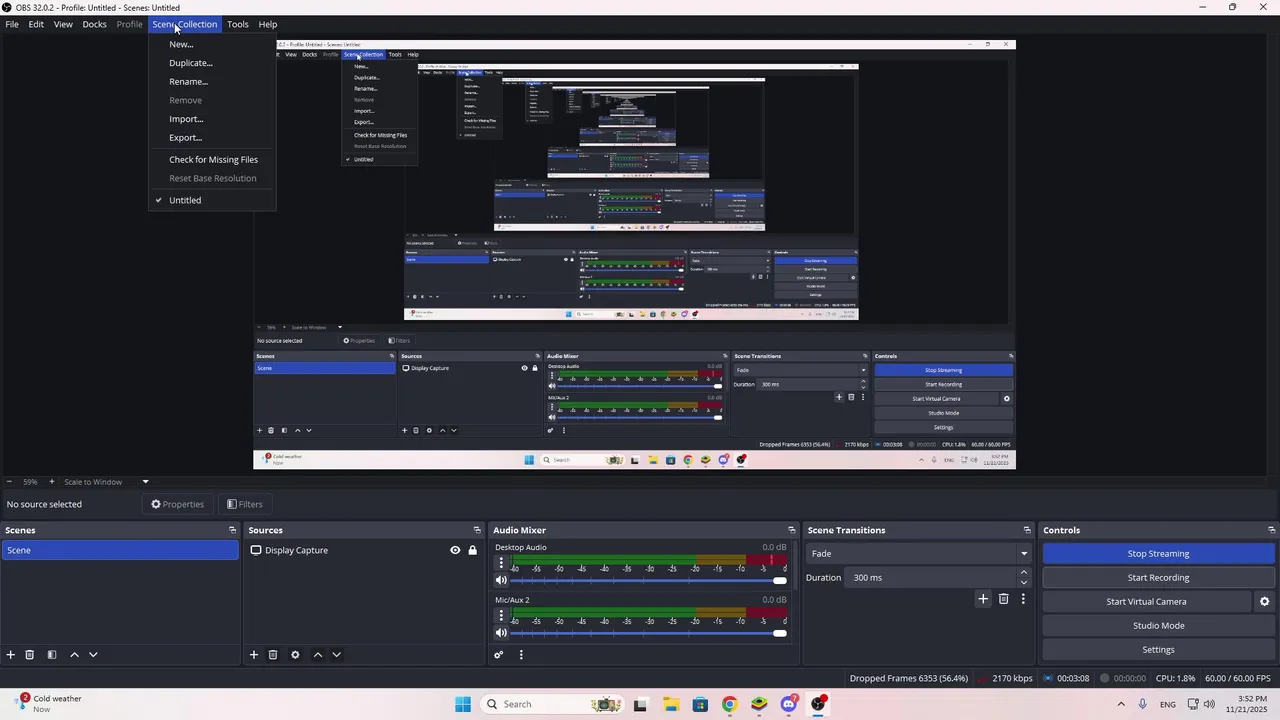
Task: Click Start Virtual Camera button
Action: [x=1146, y=602]
